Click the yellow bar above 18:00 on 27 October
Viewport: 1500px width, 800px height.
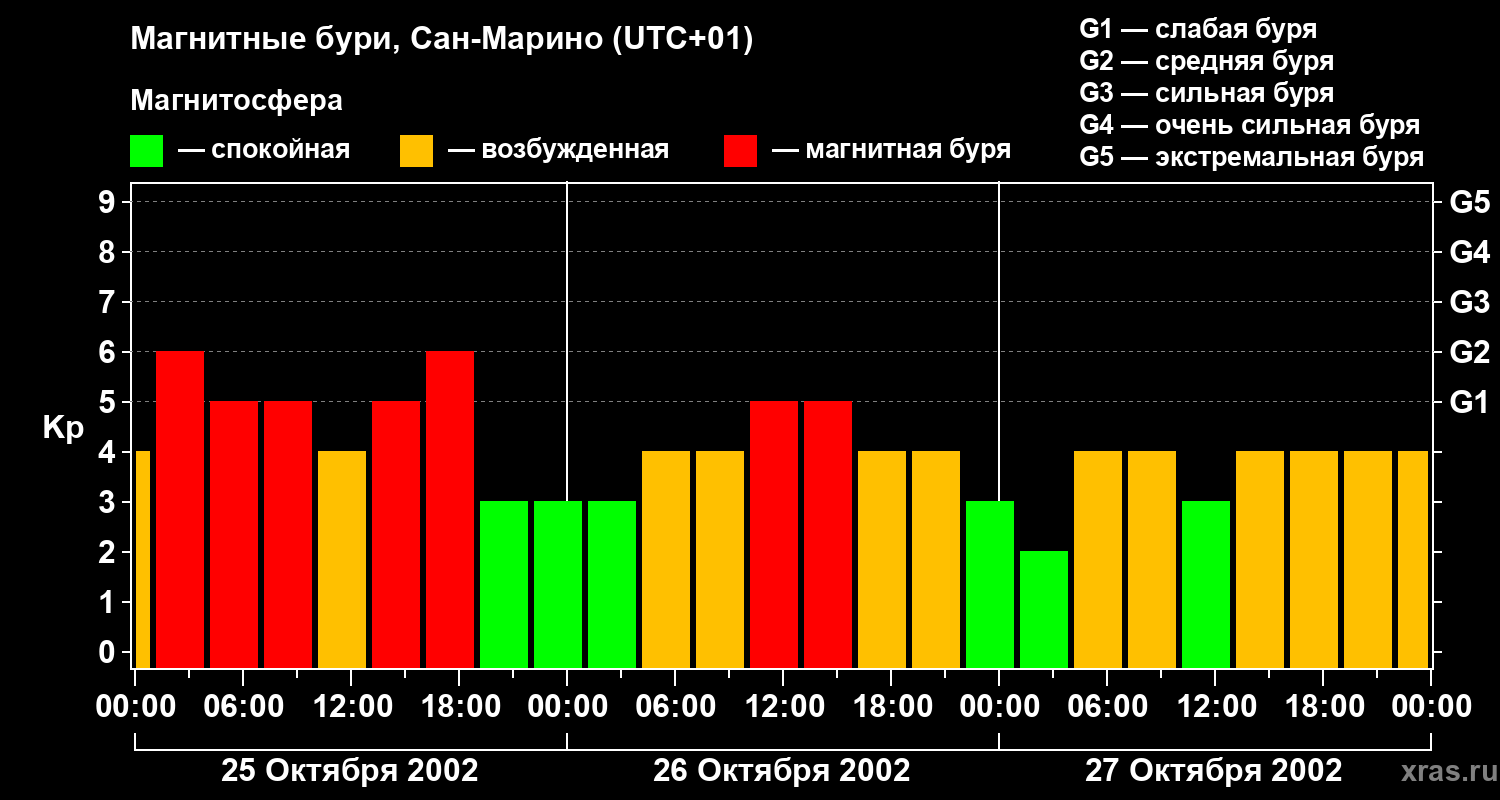tap(1314, 560)
